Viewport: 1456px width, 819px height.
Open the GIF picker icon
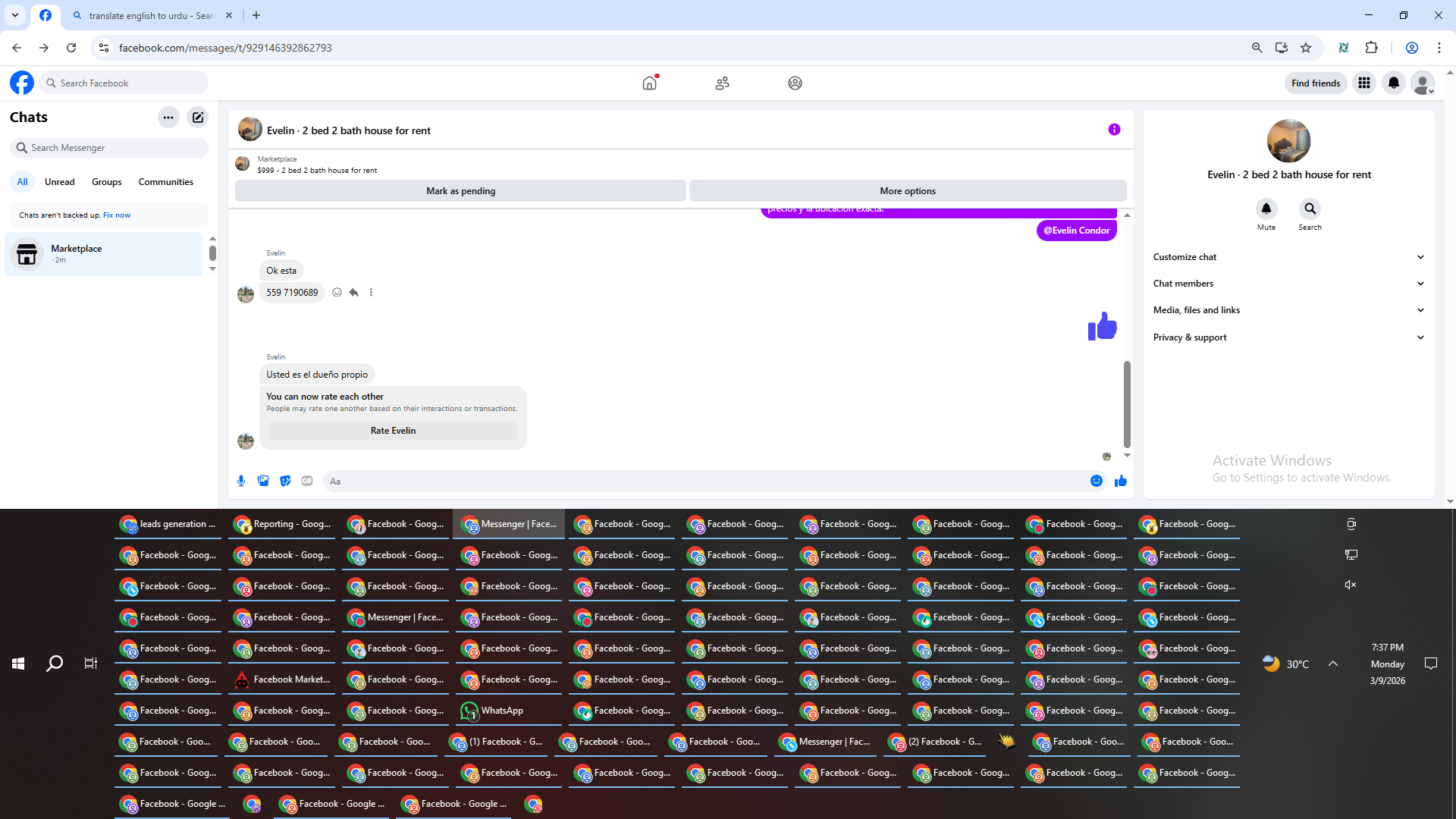pos(307,481)
